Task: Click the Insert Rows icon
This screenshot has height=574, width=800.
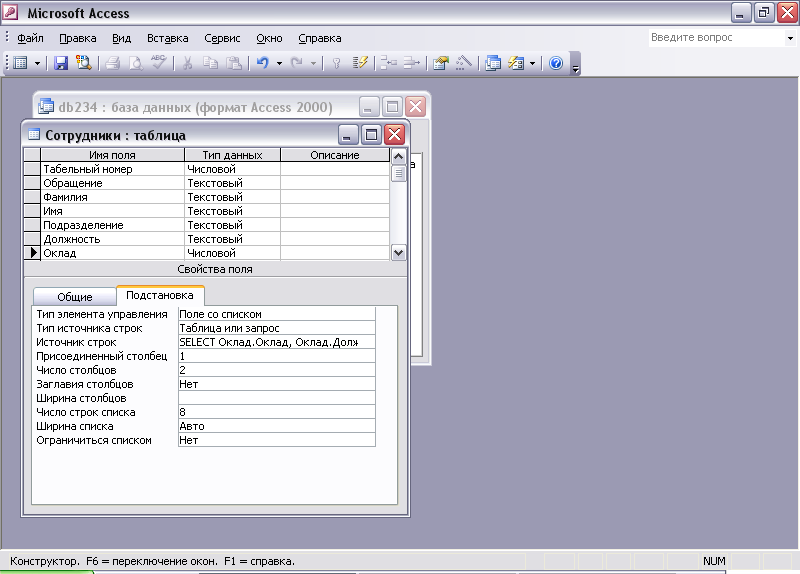Action: coord(389,63)
